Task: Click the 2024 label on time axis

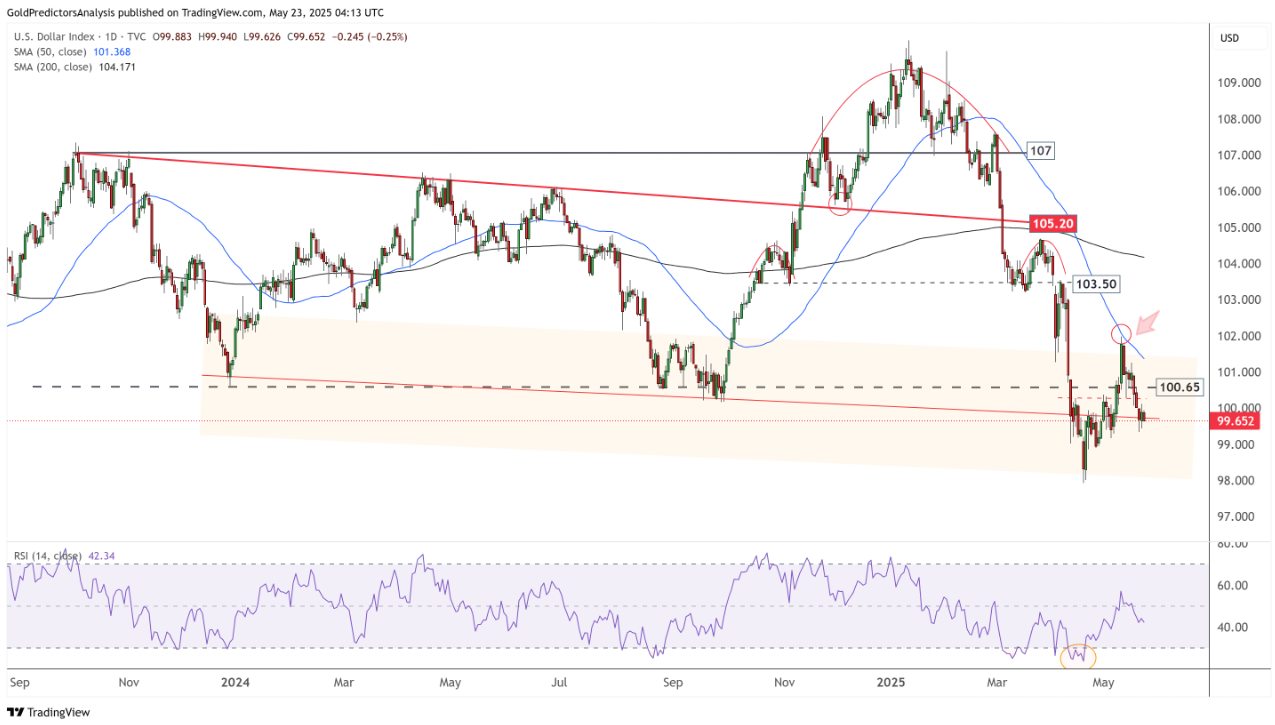Action: click(x=235, y=683)
